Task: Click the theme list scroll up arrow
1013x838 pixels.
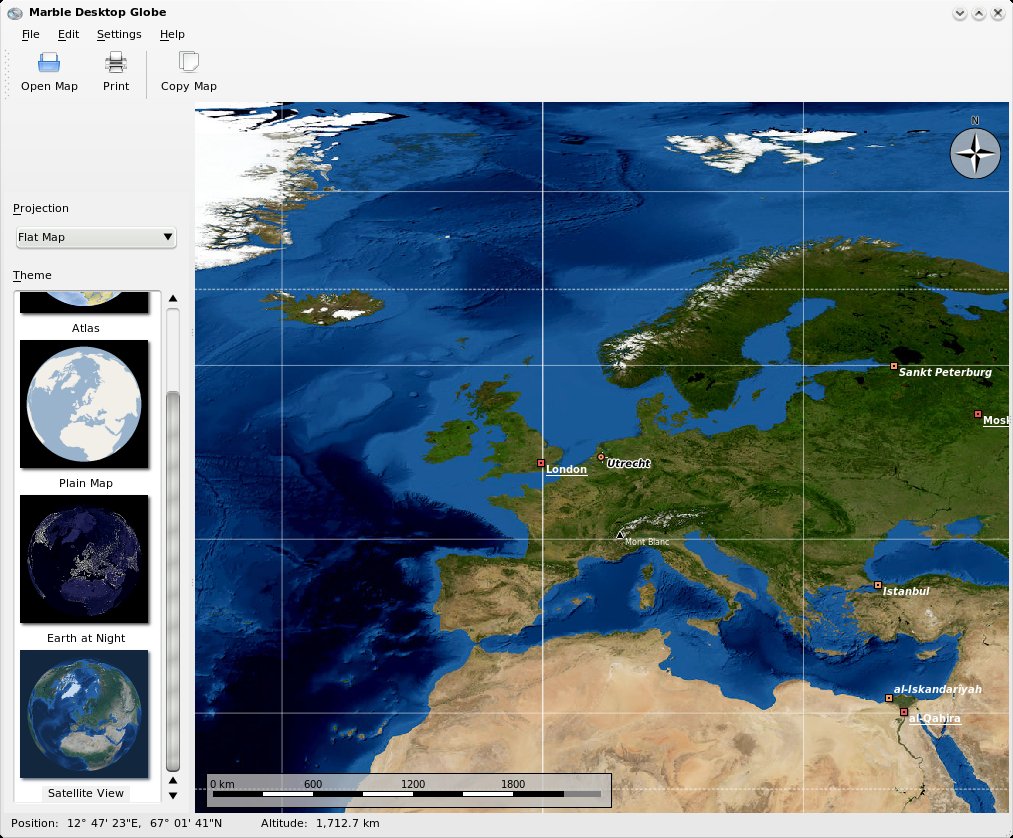Action: [172, 299]
